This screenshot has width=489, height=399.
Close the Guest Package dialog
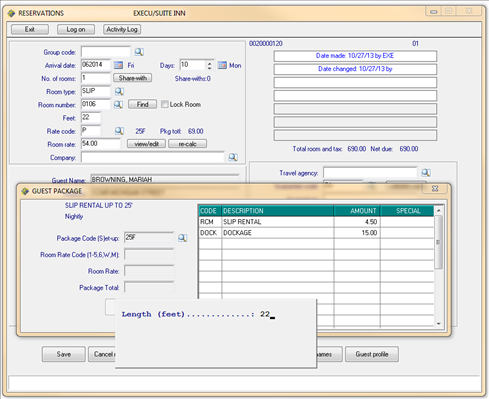click(x=435, y=188)
